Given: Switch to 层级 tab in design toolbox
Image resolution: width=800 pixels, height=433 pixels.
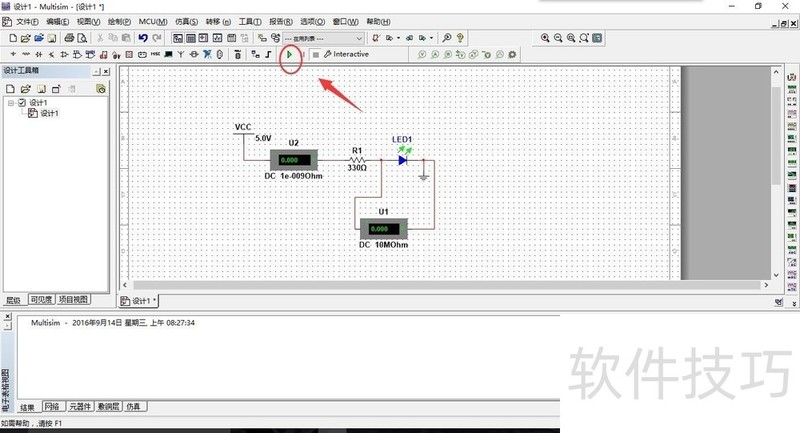Looking at the screenshot, I should coord(14,300).
